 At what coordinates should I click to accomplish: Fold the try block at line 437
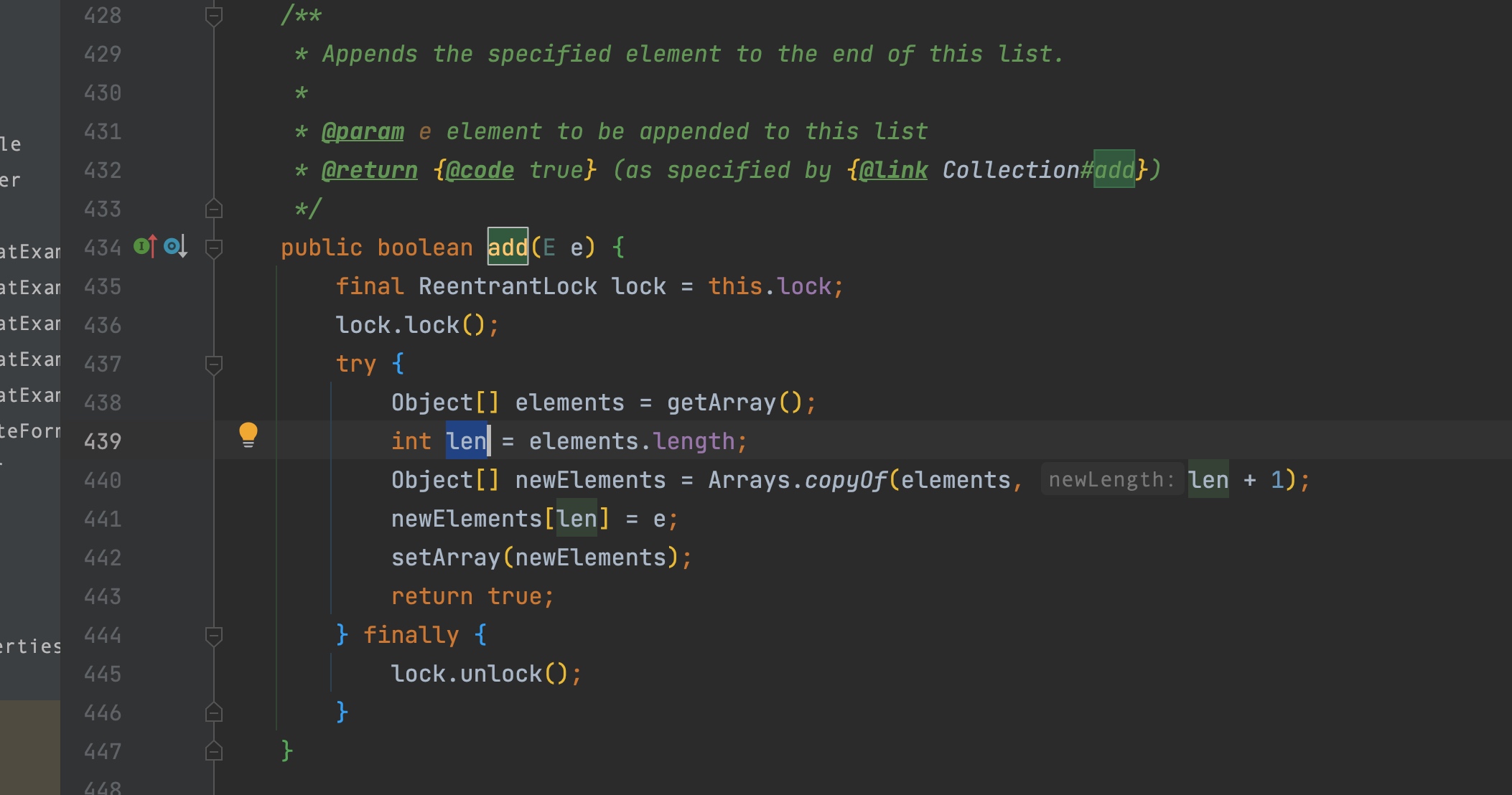(x=214, y=364)
